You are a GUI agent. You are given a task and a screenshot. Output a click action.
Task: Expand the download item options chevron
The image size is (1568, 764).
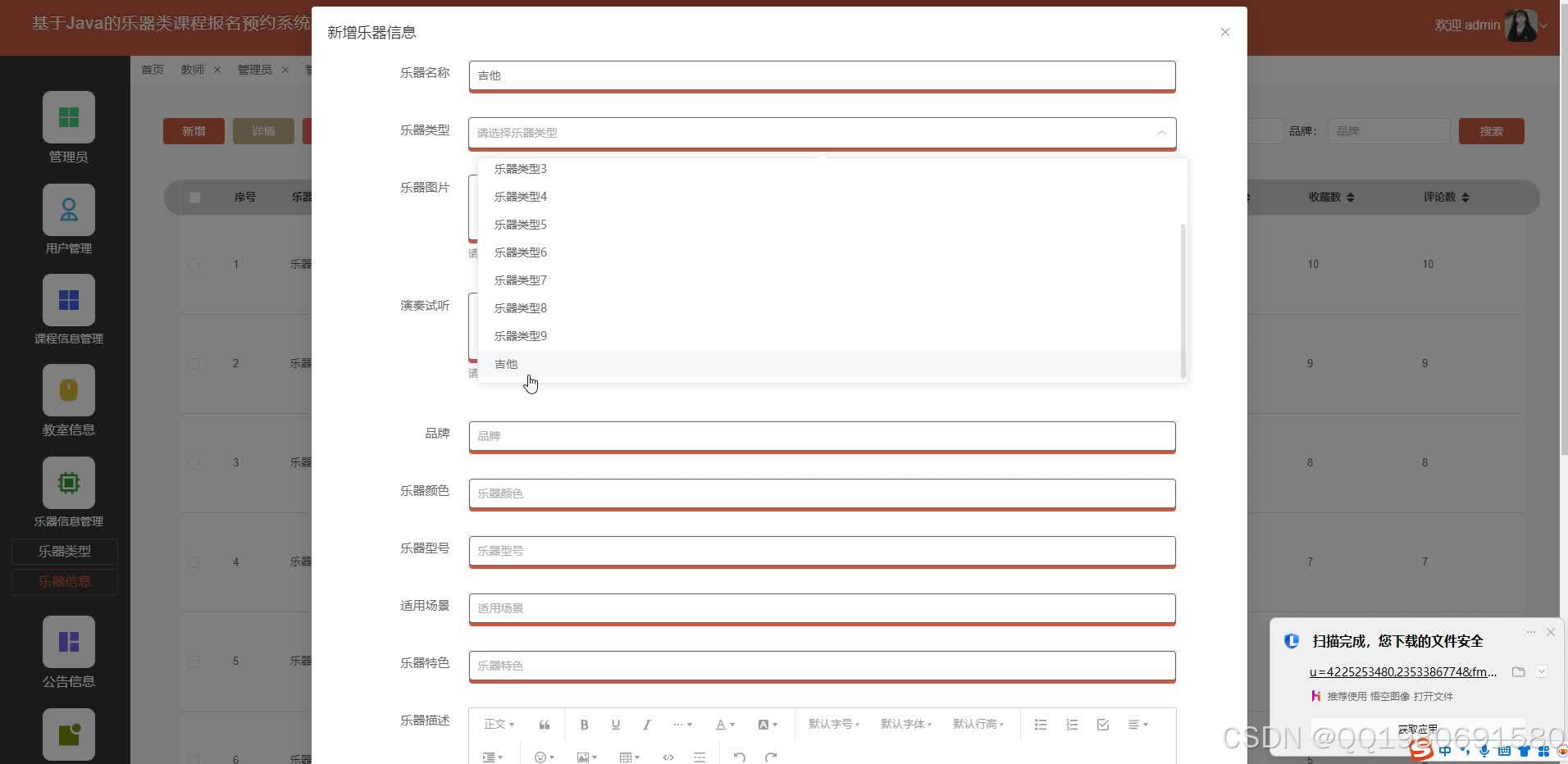point(1542,672)
